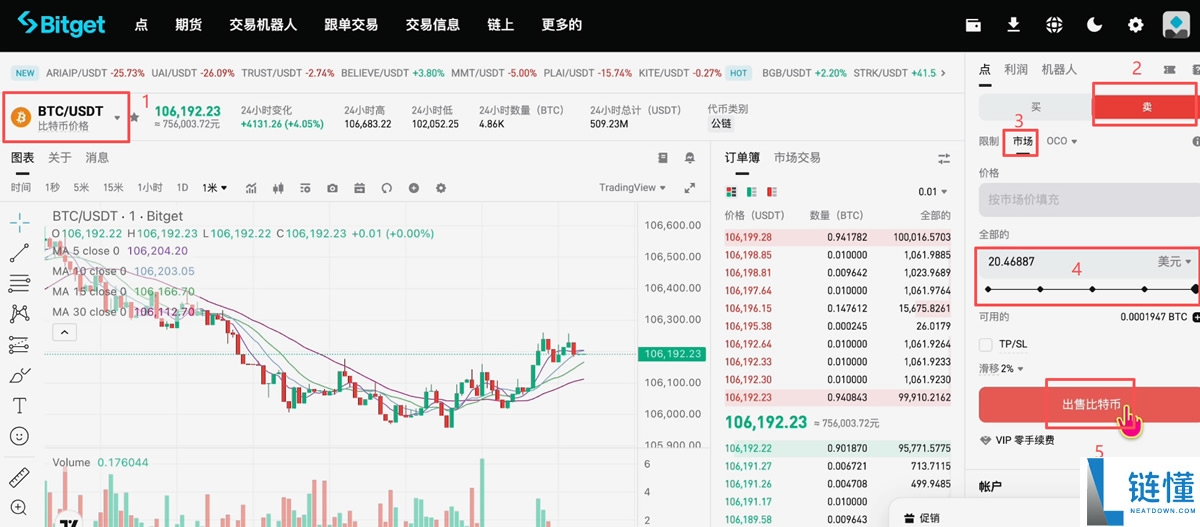Open the 滑移 2% slippage dropdown
The image size is (1200, 527).
[1000, 369]
